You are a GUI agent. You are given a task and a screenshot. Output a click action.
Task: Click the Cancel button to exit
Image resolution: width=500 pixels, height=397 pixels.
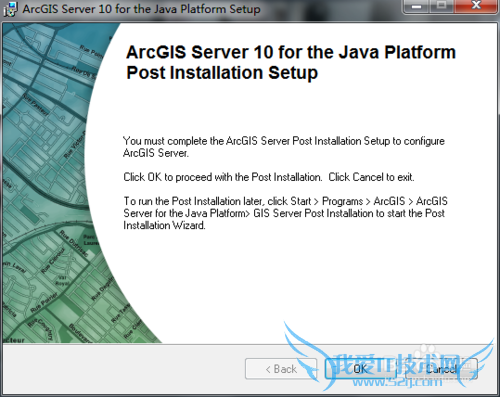441,369
